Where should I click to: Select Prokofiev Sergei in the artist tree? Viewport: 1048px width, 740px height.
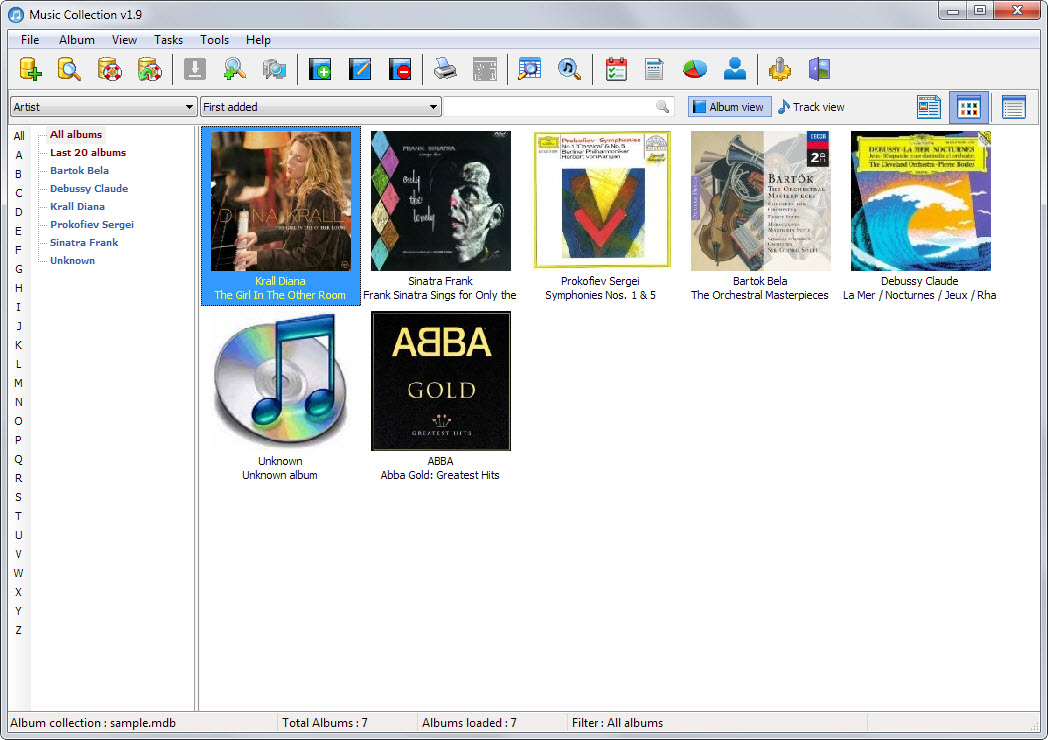pyautogui.click(x=92, y=225)
